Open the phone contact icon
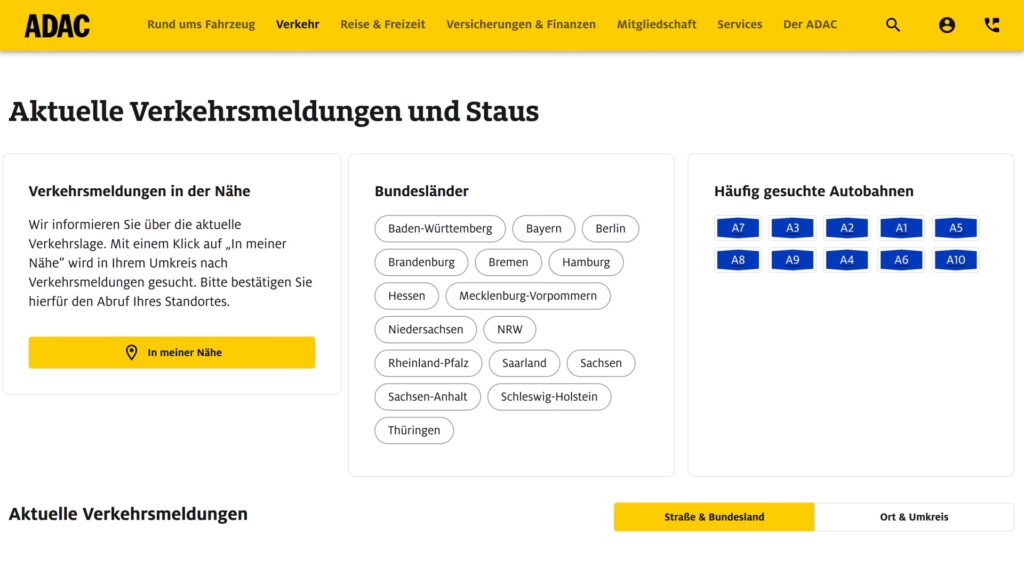The width and height of the screenshot is (1024, 576). point(991,25)
